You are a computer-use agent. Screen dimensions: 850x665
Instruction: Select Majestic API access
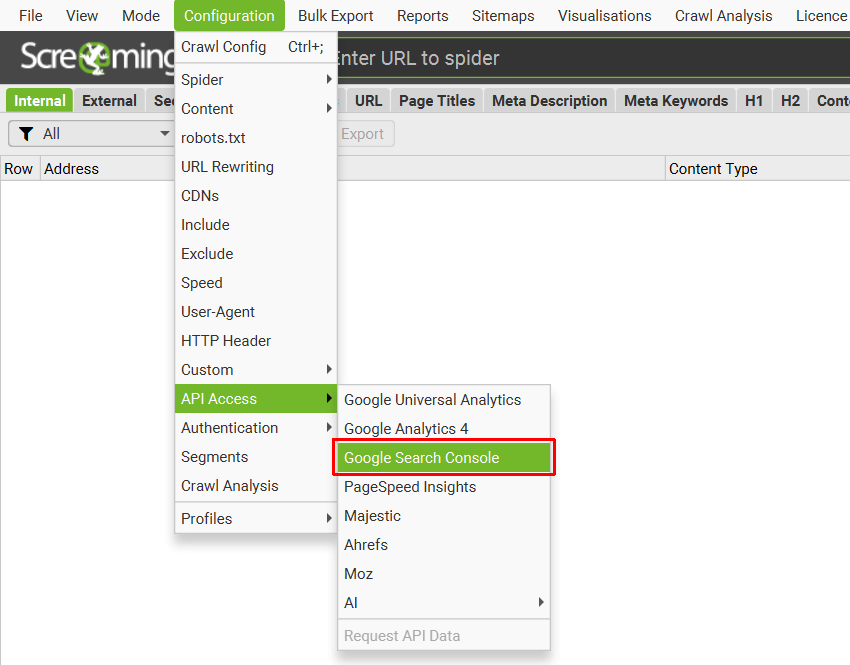(371, 515)
